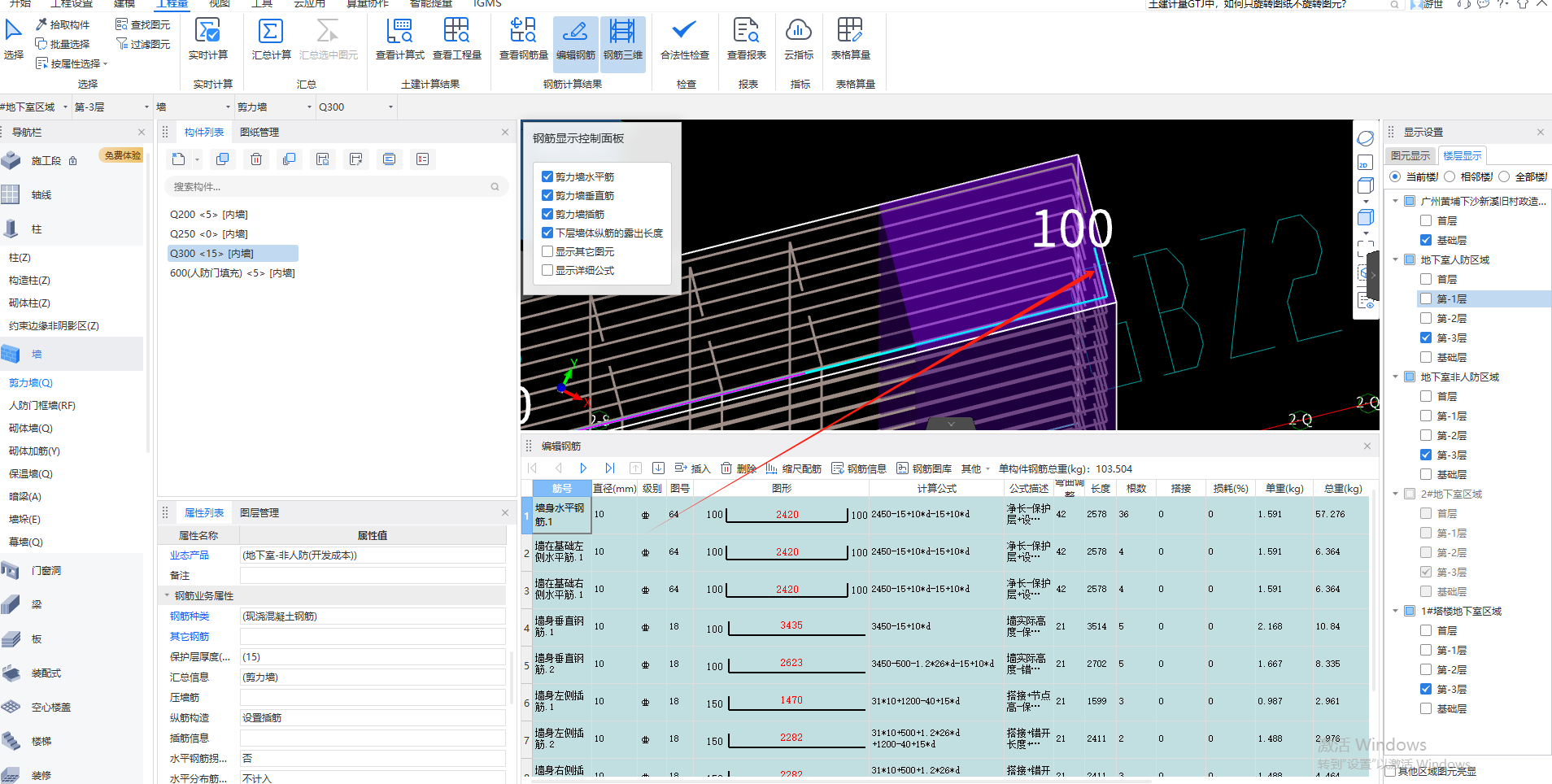Open the 实时计算 real-time calculation tool
This screenshot has width=1552, height=784.
(x=208, y=39)
